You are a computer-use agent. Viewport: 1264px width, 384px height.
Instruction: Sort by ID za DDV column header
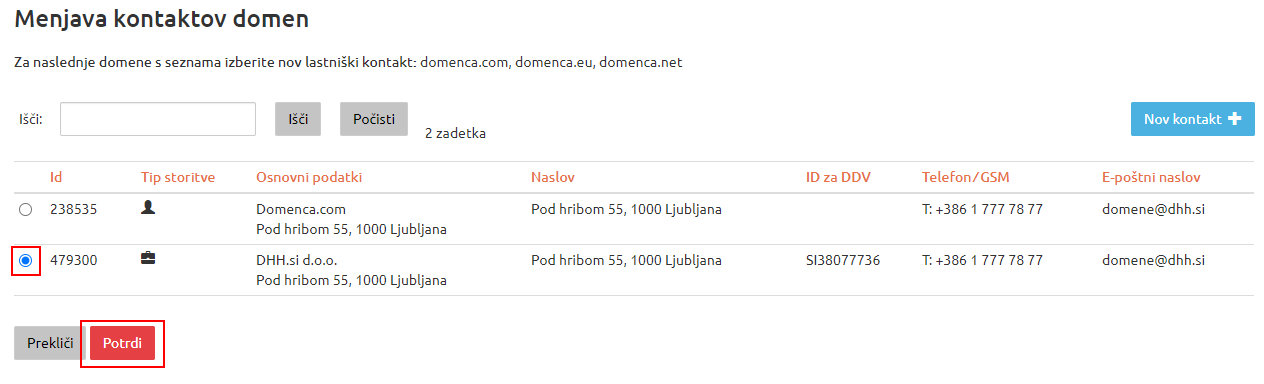click(x=838, y=177)
